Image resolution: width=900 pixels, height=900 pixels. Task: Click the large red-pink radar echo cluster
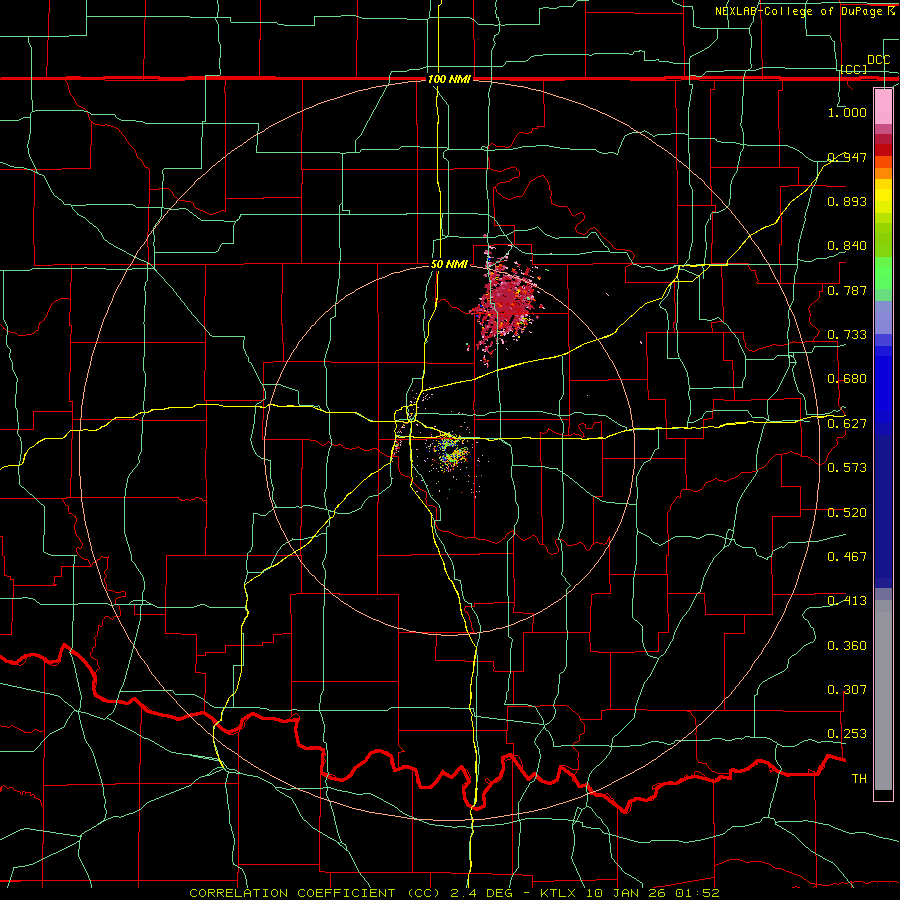[x=507, y=301]
